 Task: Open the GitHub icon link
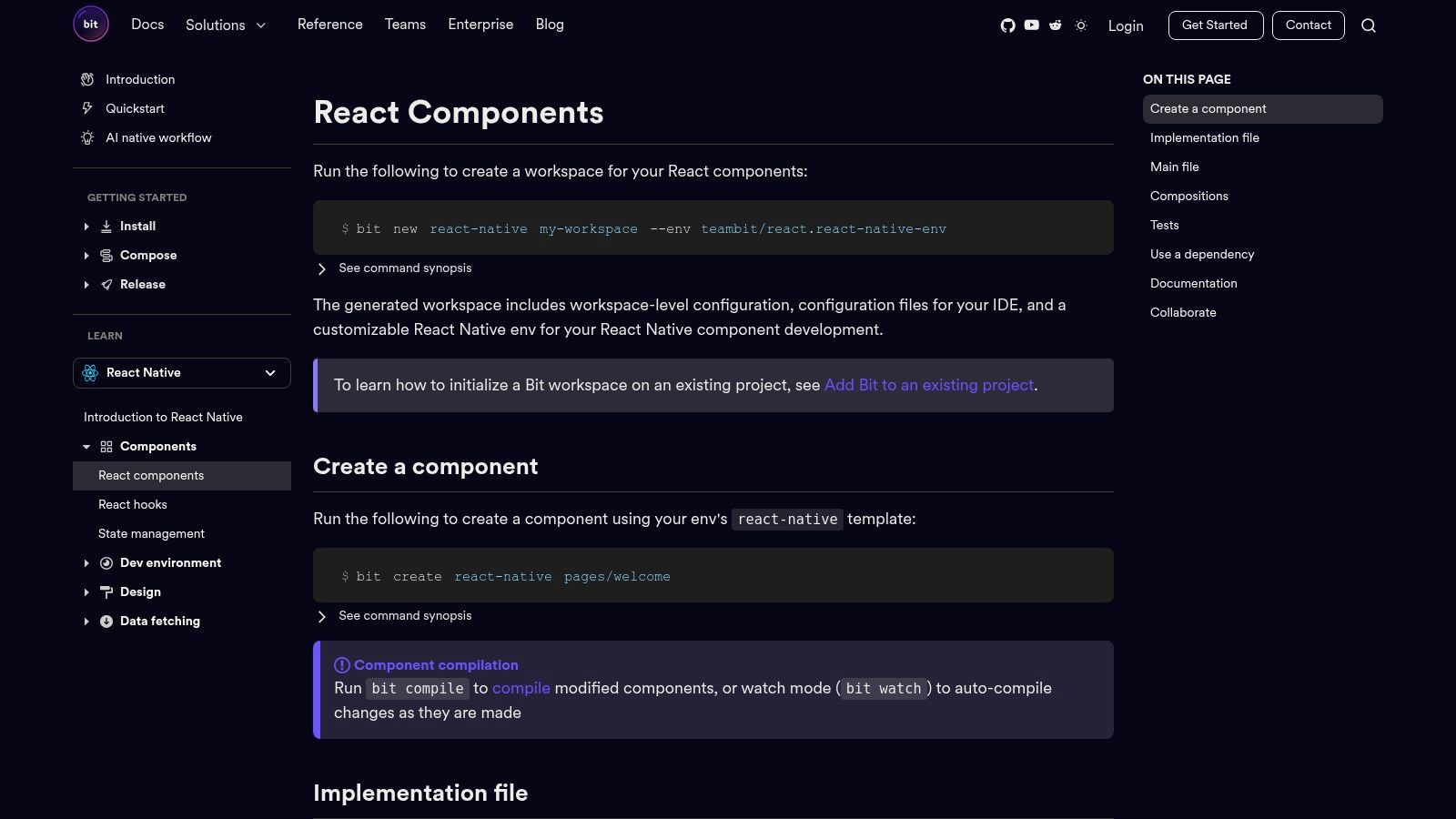[1007, 25]
